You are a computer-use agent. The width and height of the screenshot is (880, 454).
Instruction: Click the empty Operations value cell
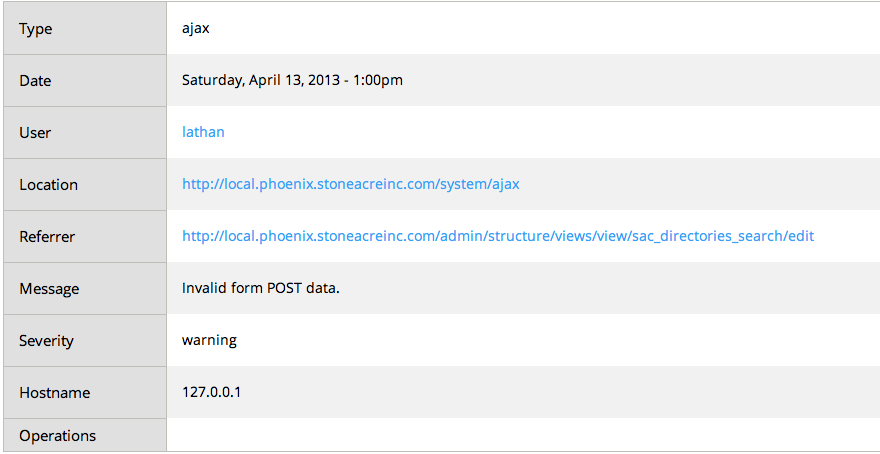tap(520, 436)
